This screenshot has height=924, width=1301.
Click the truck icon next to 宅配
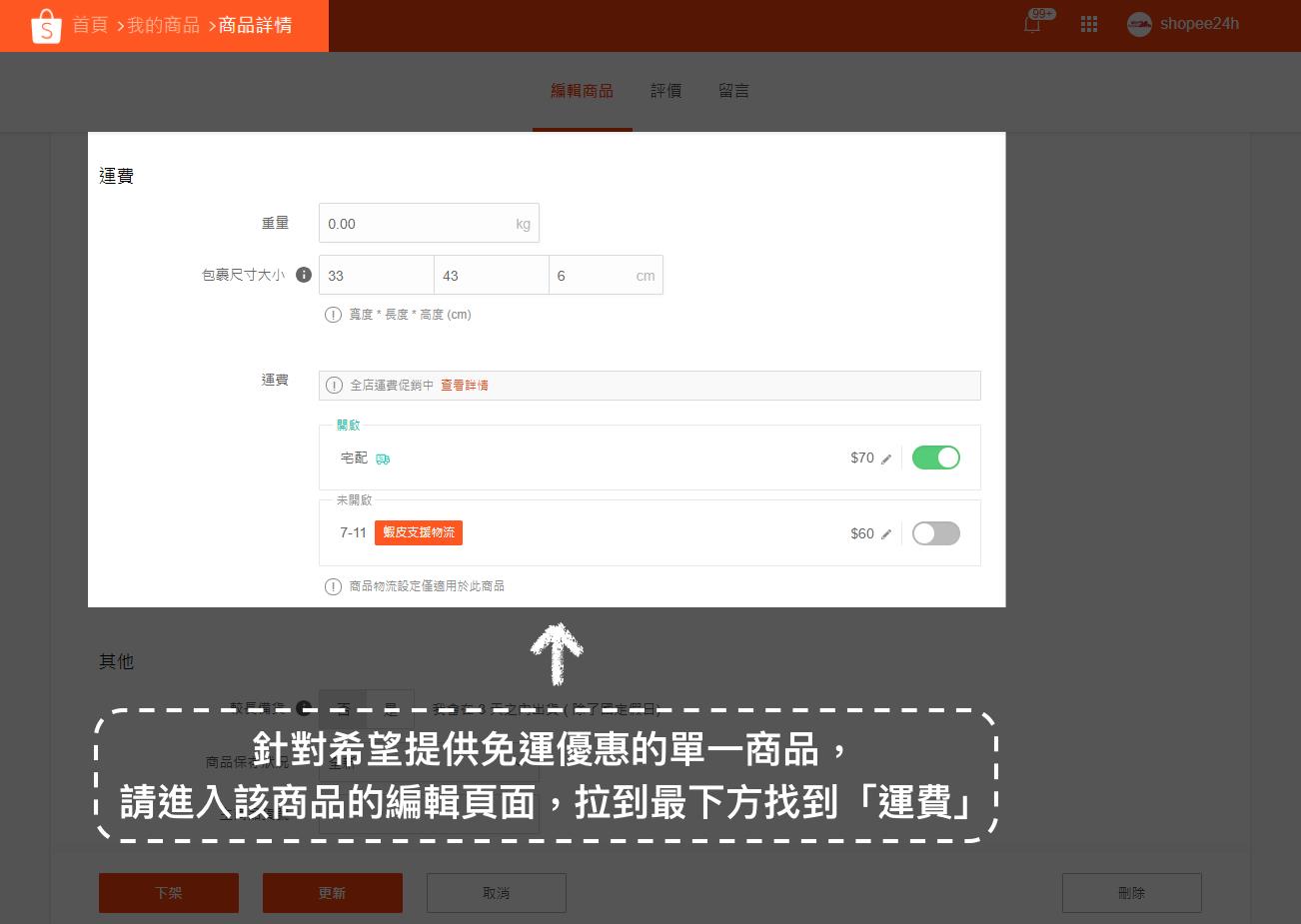pos(383,459)
